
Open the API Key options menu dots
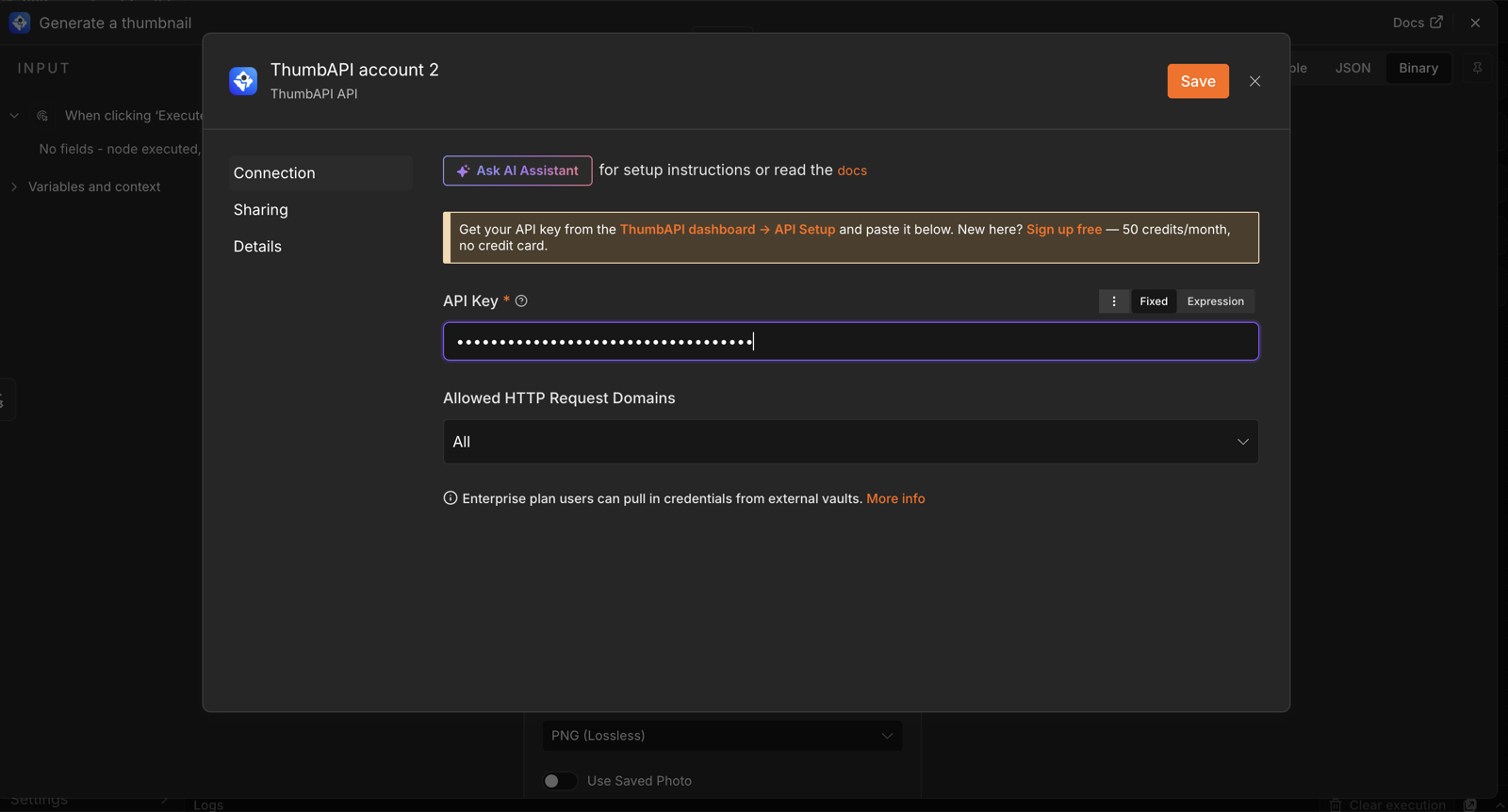(1114, 301)
